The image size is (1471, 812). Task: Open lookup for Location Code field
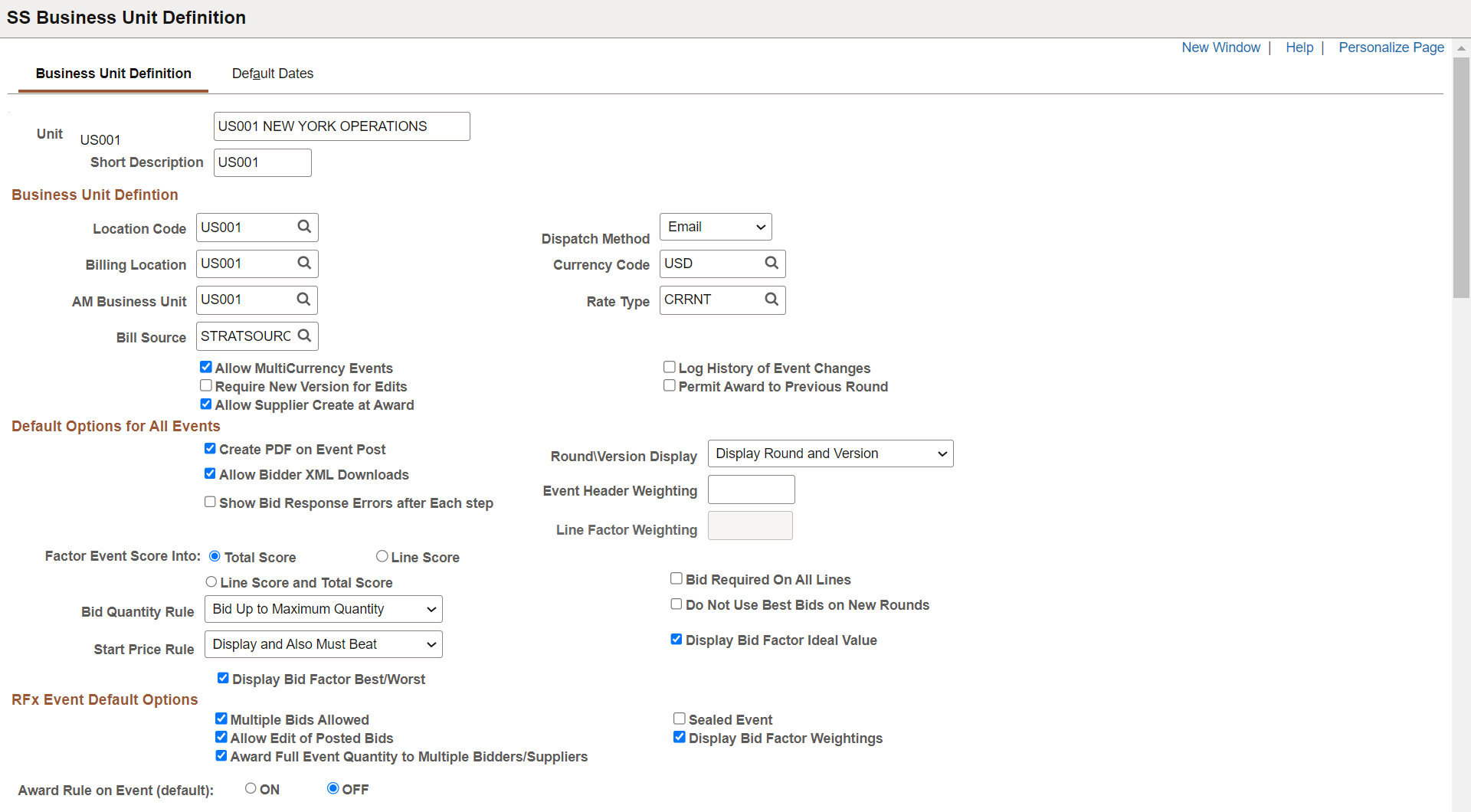(304, 227)
